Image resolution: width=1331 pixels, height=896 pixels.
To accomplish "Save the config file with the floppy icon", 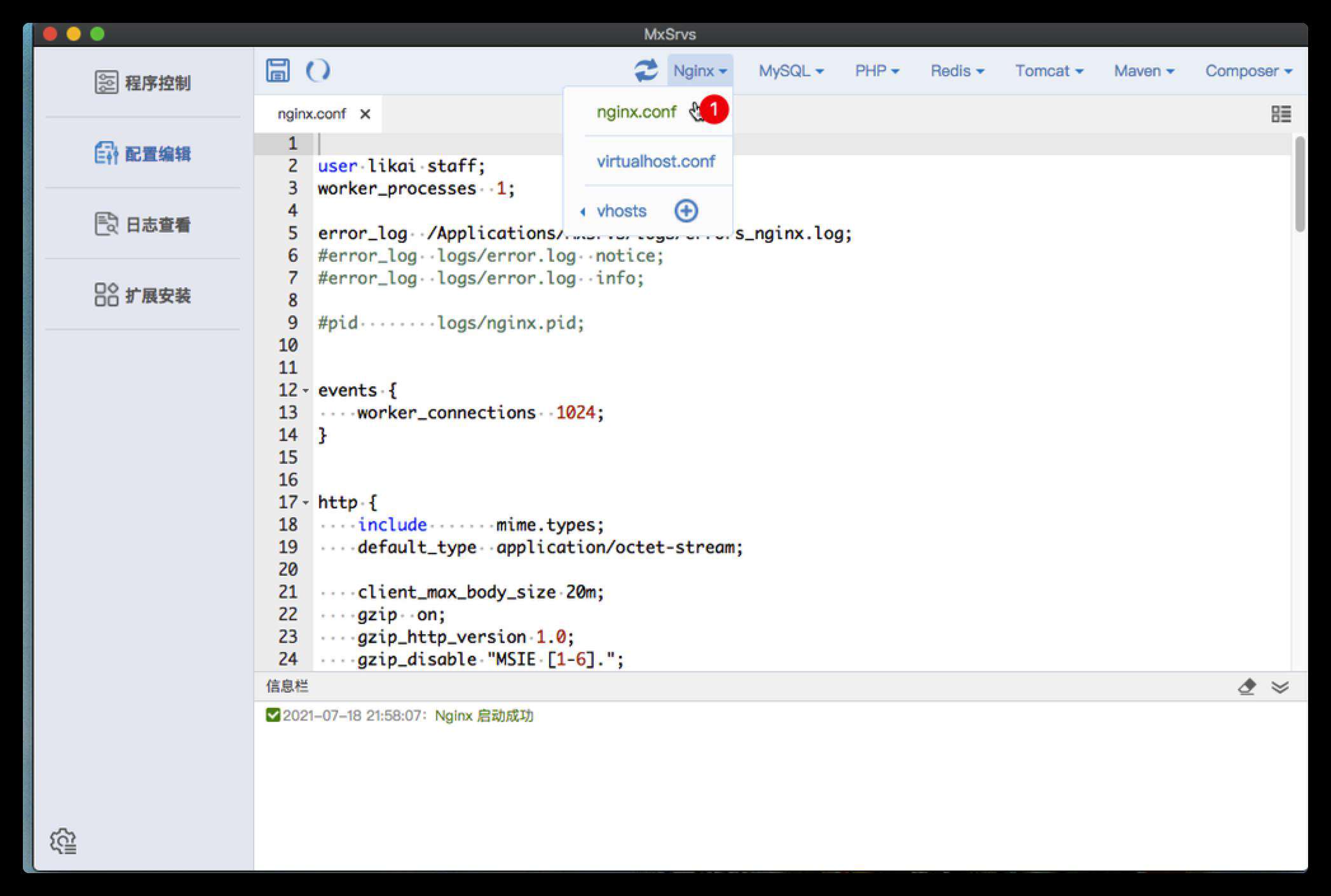I will click(278, 70).
